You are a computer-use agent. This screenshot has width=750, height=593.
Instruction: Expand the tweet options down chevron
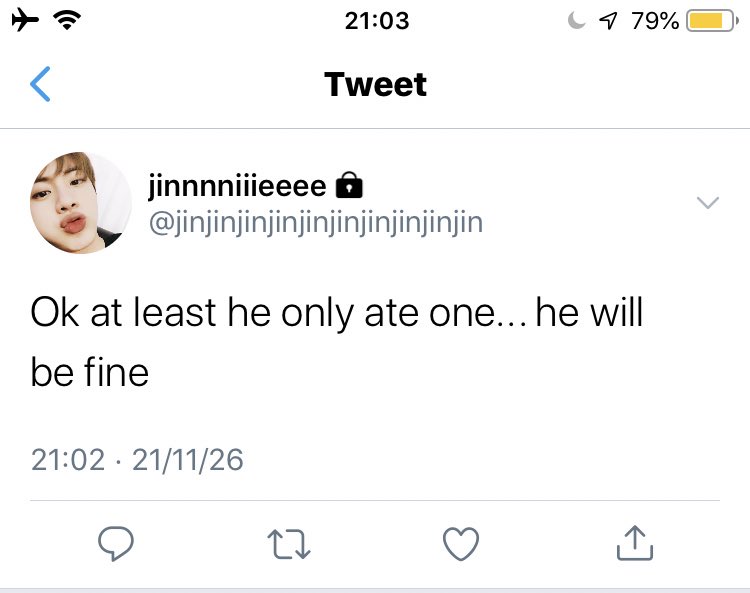click(x=707, y=203)
